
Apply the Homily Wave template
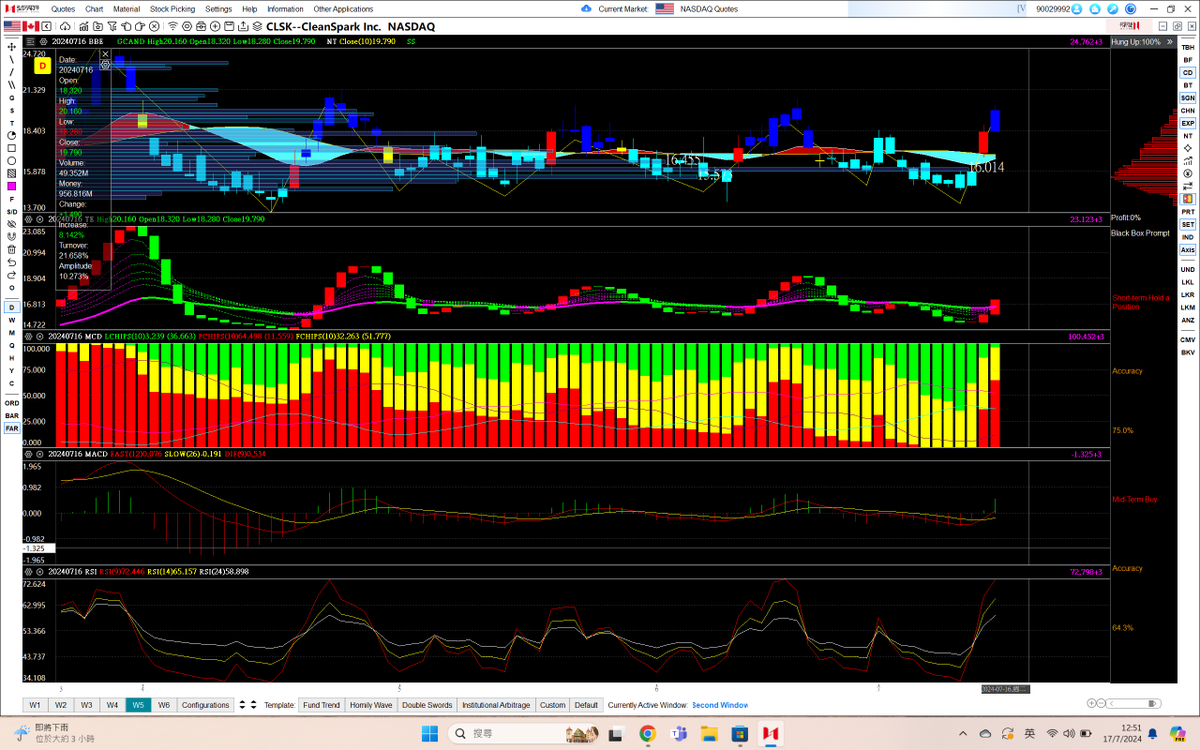(371, 705)
